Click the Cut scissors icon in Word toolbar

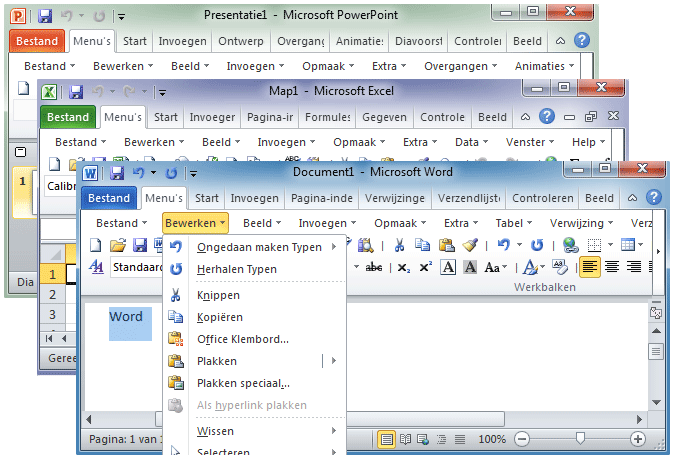coord(399,245)
